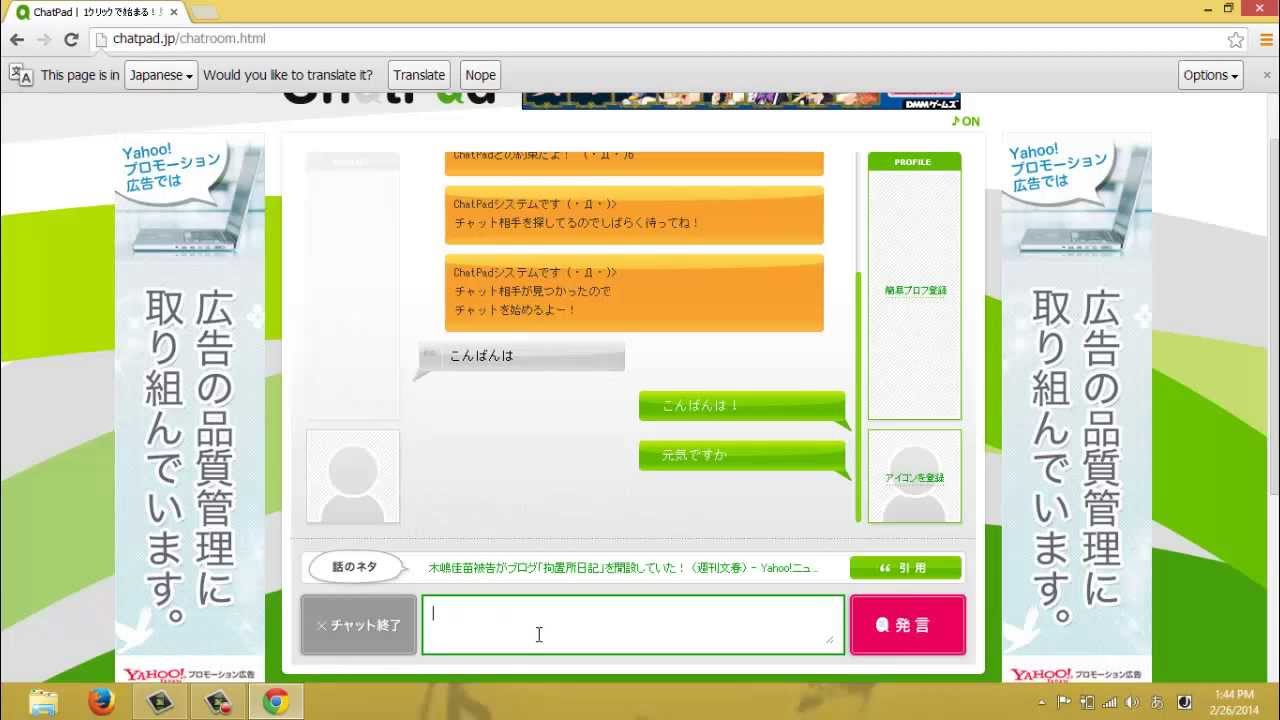Screen dimensions: 1280x720
Task: Click the DMM games top banner ad
Action: (741, 101)
